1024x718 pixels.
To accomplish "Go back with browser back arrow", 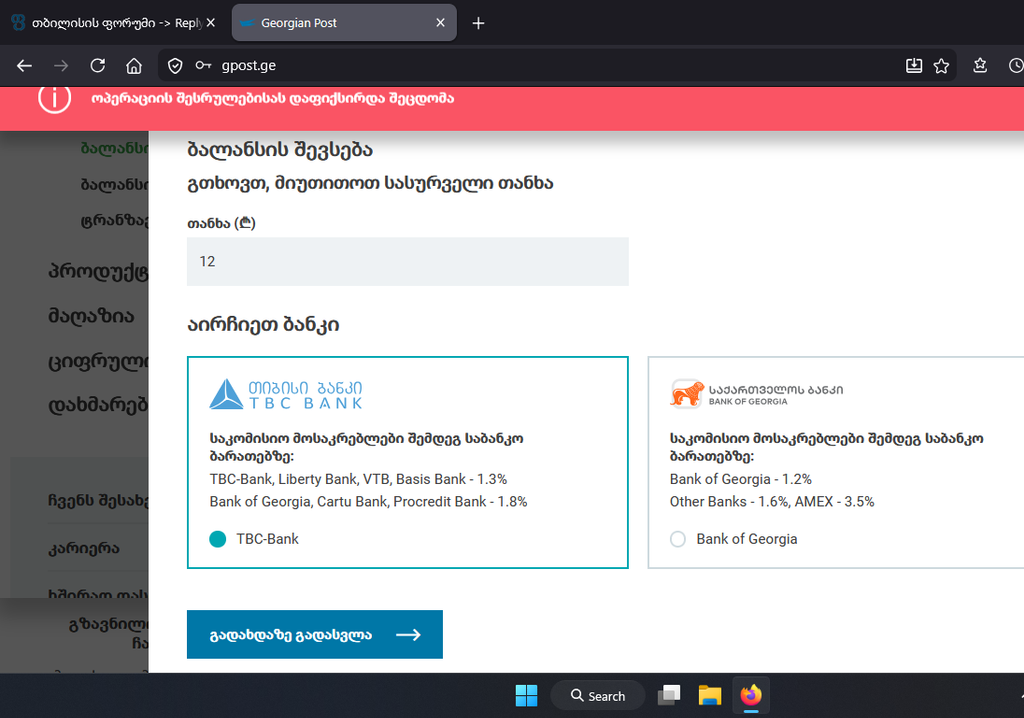I will (24, 65).
